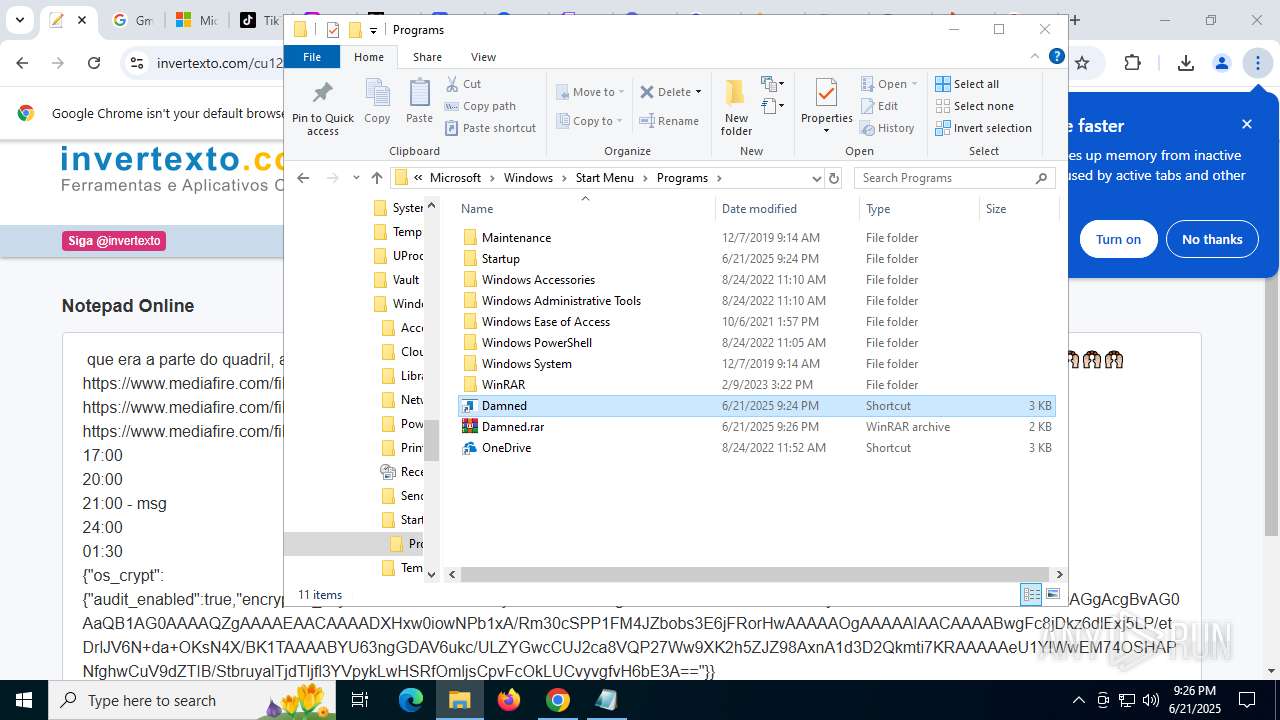Click Turn on in Chrome popup
Screen dimensions: 1280x720
pos(1118,239)
